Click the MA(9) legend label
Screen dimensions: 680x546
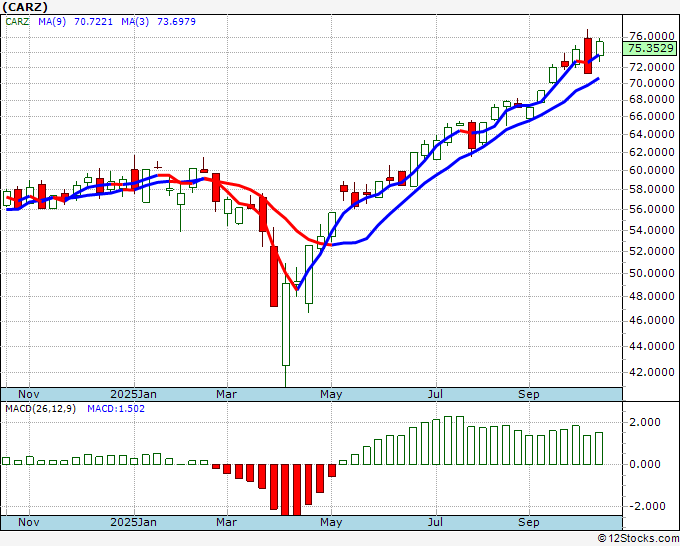click(x=52, y=22)
